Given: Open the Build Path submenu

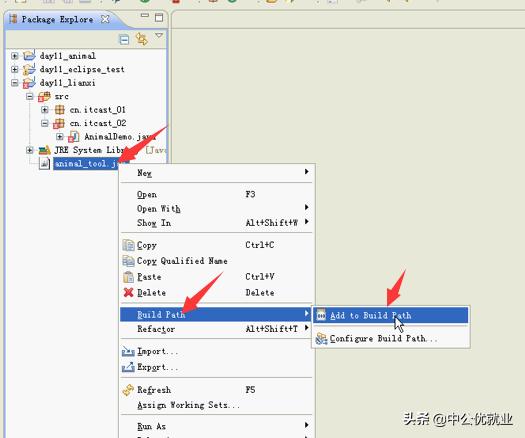Looking at the screenshot, I should (x=216, y=314).
